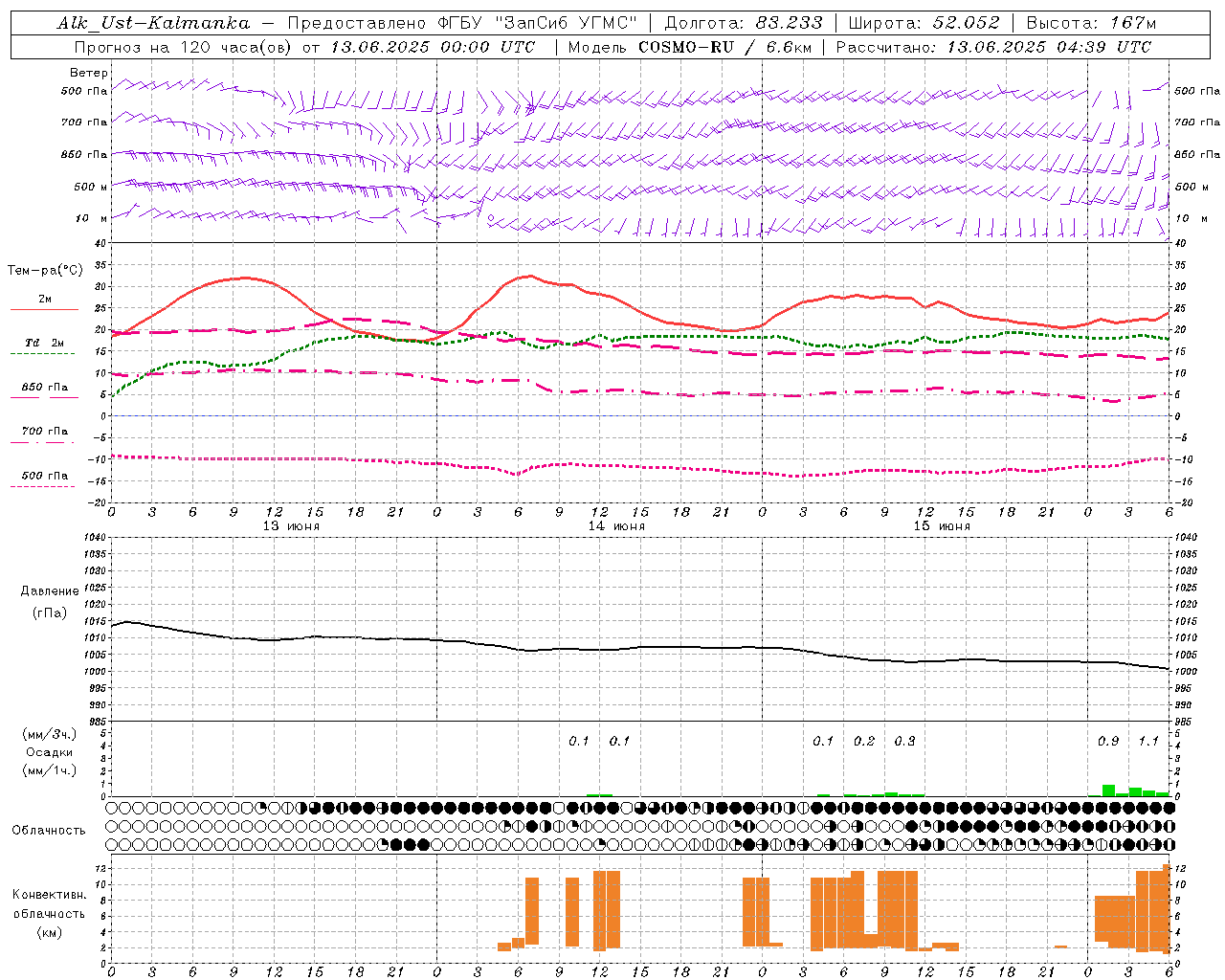Click the station title Alk_Ust-Kalmanka
Screen dimensions: 1225x980
pyautogui.click(x=153, y=23)
